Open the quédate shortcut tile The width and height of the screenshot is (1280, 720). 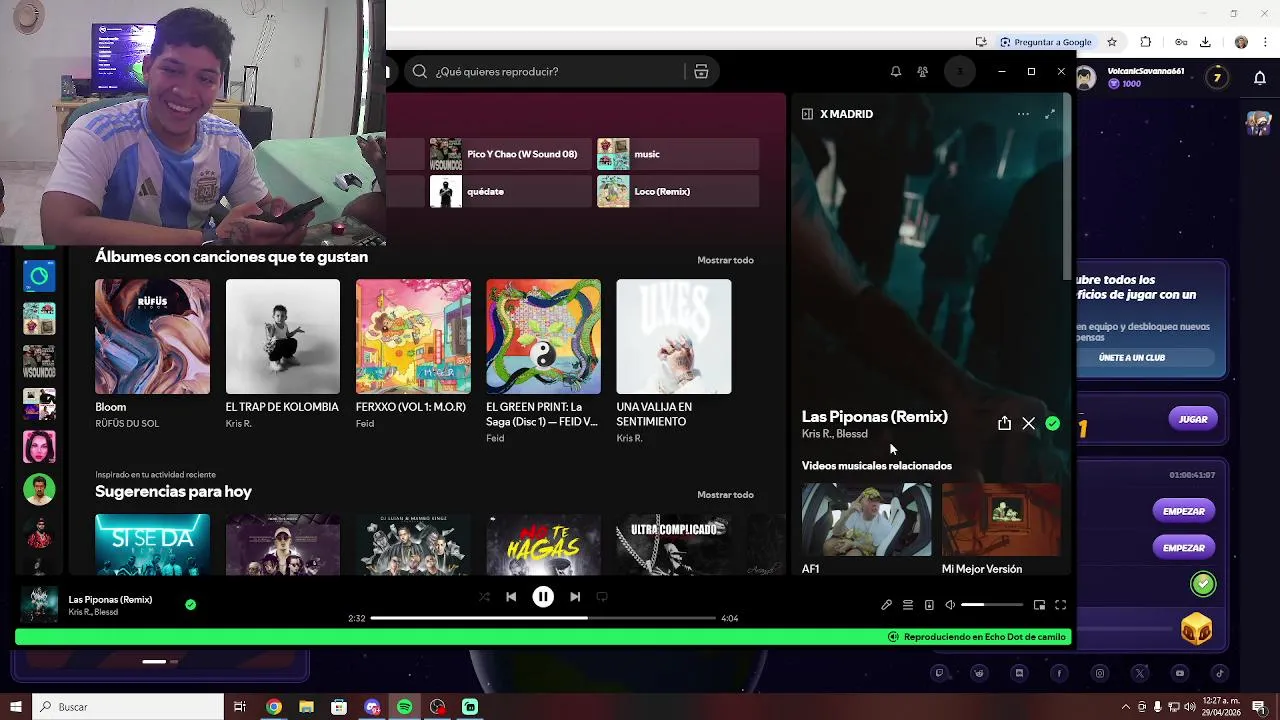[x=510, y=191]
